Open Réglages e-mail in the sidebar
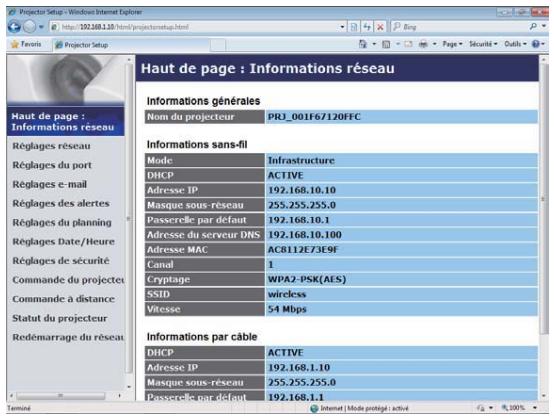Image resolution: width=554 pixels, height=420 pixels. point(49,184)
